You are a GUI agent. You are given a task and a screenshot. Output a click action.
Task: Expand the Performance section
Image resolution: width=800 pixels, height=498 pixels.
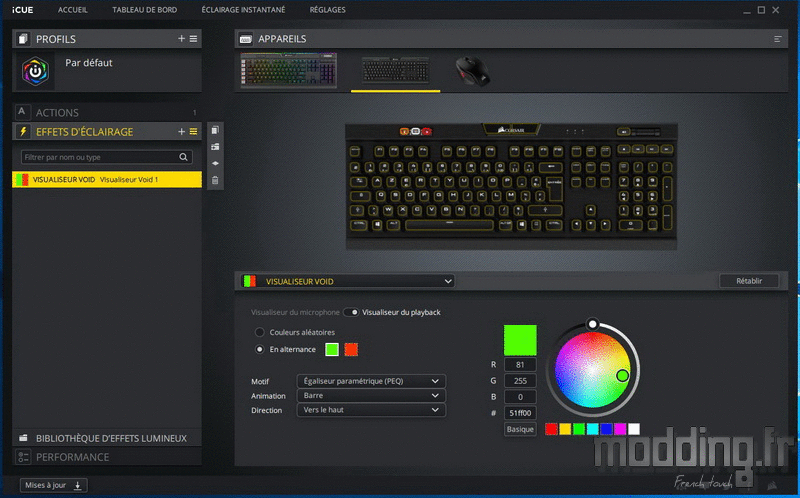(x=107, y=457)
